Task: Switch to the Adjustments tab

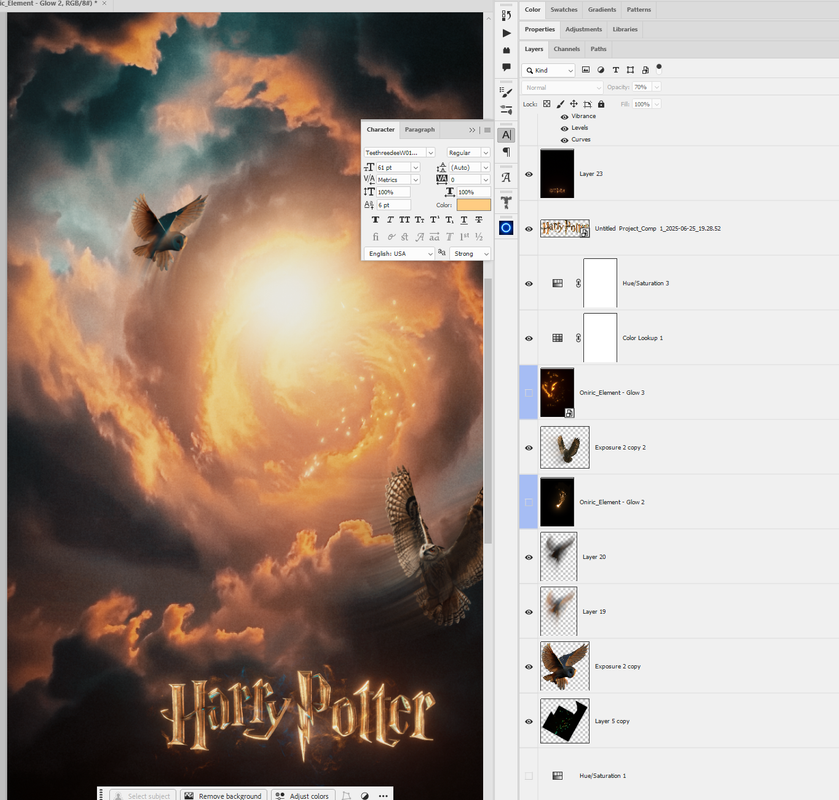Action: click(584, 29)
